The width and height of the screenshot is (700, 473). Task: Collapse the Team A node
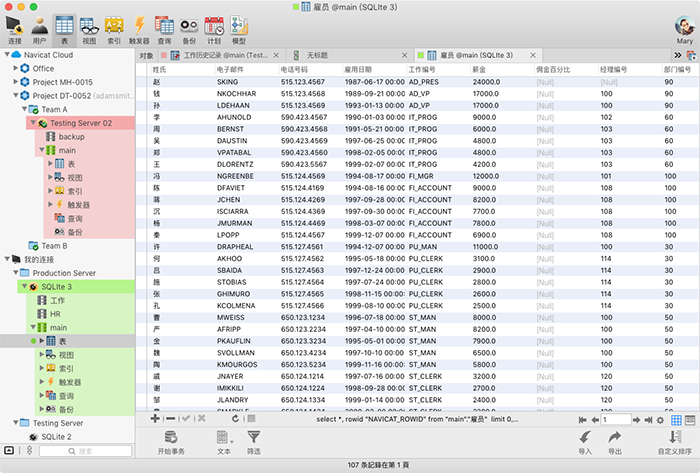pyautogui.click(x=24, y=109)
